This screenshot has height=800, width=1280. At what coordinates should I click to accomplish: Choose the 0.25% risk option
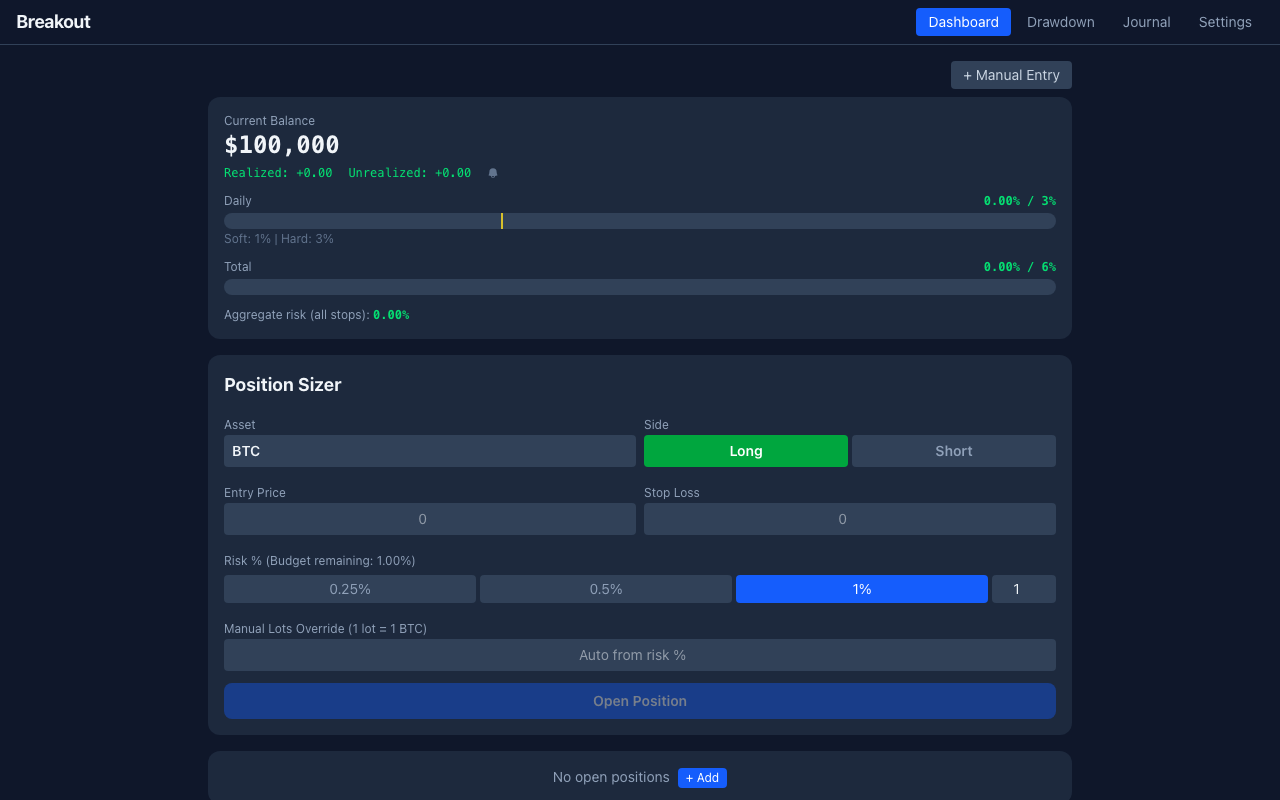(x=350, y=589)
